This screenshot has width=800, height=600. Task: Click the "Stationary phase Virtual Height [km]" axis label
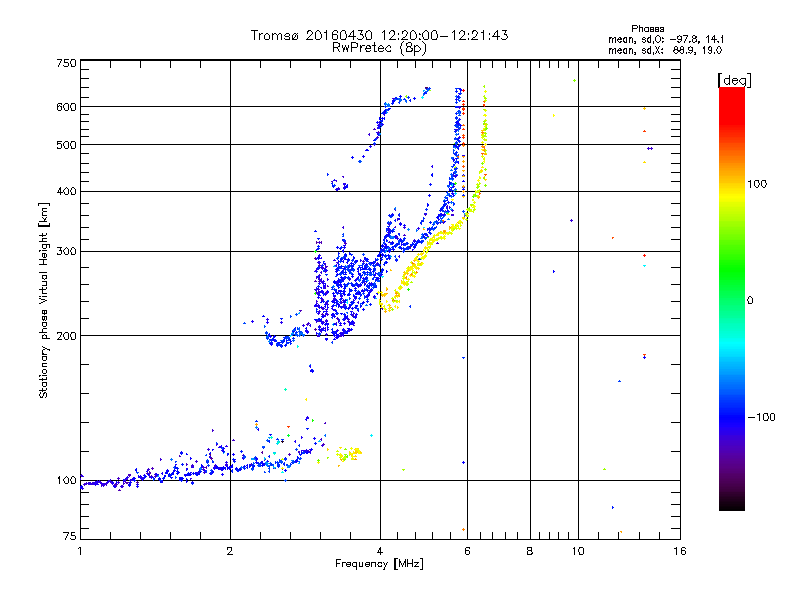(44, 301)
